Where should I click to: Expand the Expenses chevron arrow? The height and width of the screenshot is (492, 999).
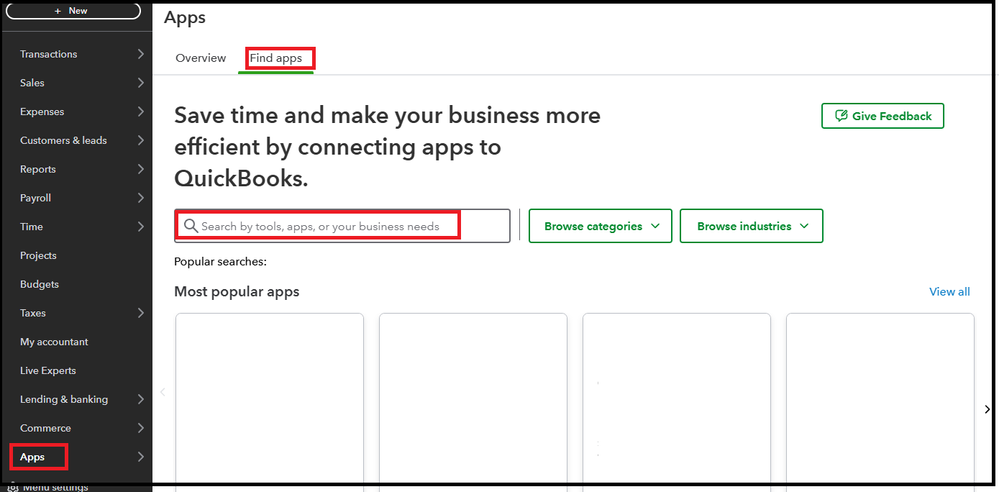[x=140, y=112]
